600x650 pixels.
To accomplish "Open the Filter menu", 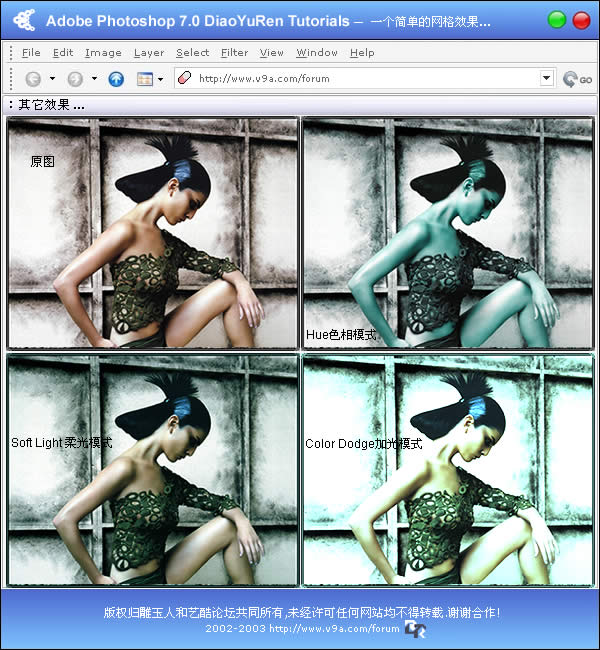I will (234, 53).
